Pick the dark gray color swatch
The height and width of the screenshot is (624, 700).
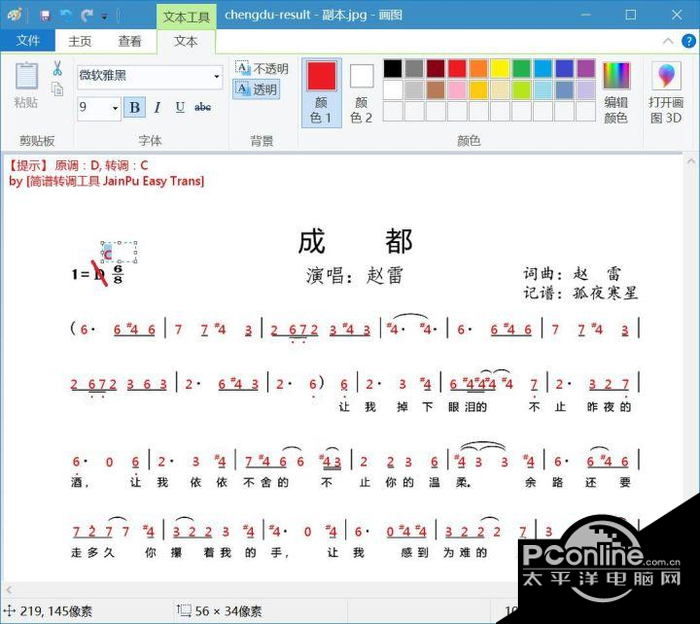click(x=414, y=69)
